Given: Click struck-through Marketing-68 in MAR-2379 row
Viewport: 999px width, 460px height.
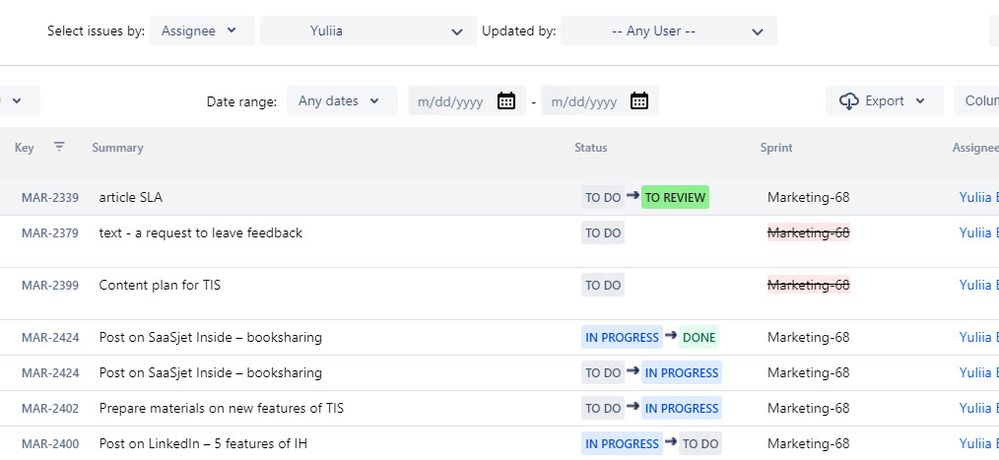Looking at the screenshot, I should pyautogui.click(x=809, y=233).
